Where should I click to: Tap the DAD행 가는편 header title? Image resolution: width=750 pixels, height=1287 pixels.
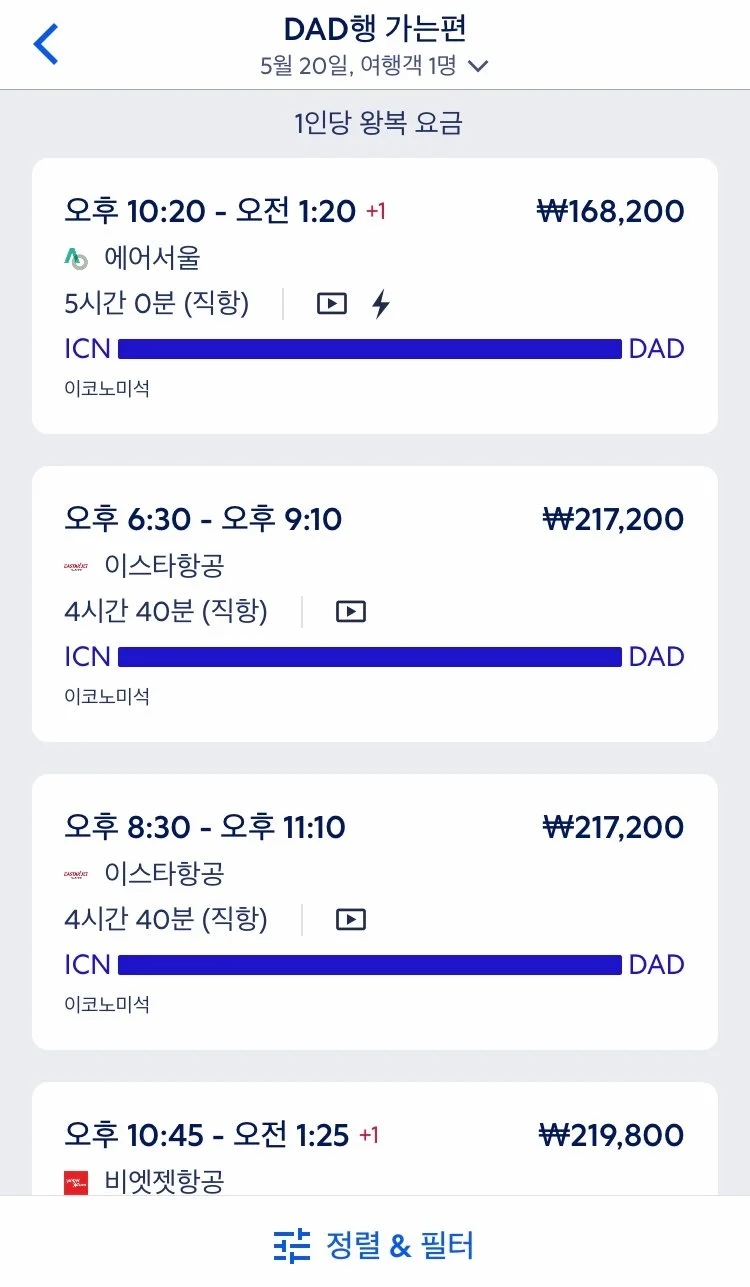tap(375, 28)
